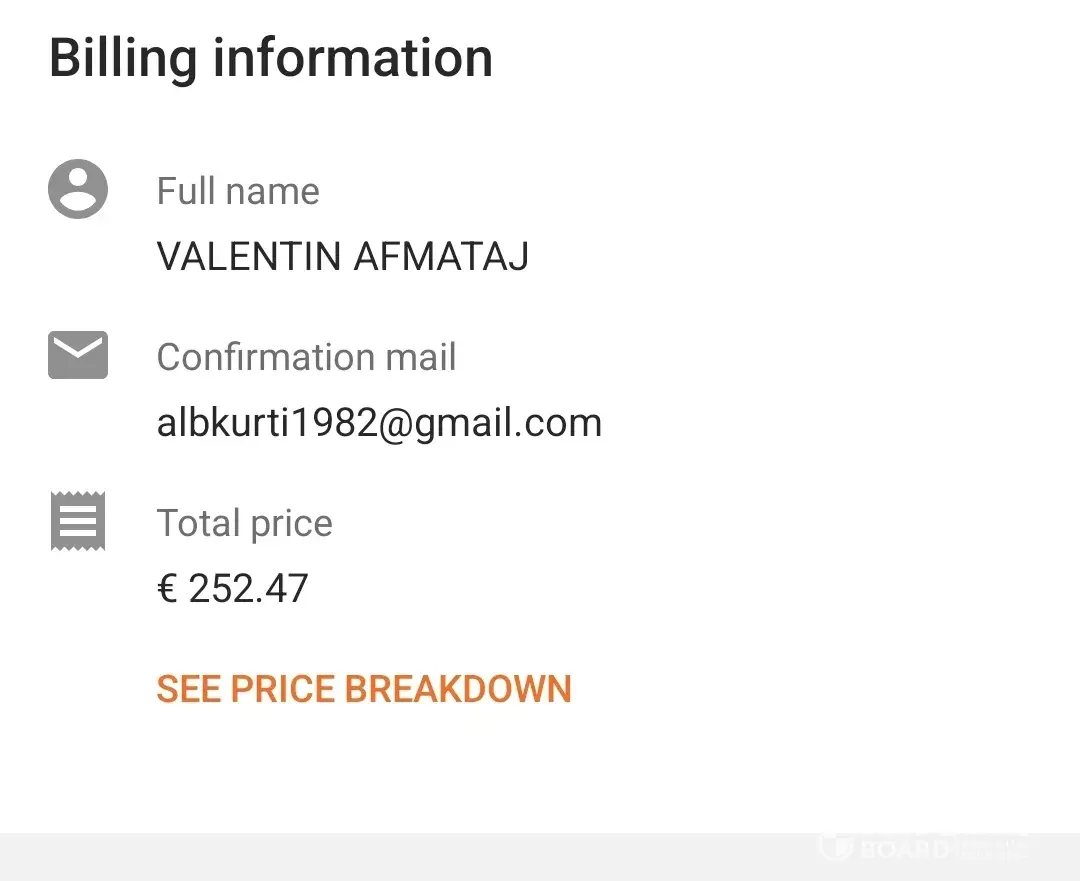This screenshot has width=1080, height=881.
Task: Click the person profile icon
Action: pyautogui.click(x=78, y=189)
